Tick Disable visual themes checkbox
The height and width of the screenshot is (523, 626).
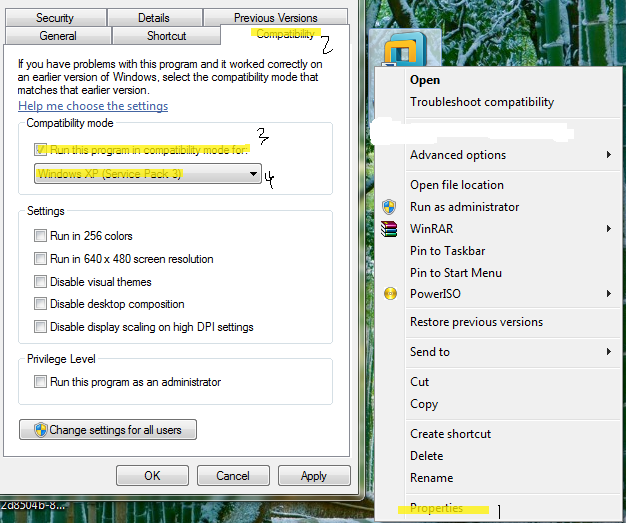40,281
